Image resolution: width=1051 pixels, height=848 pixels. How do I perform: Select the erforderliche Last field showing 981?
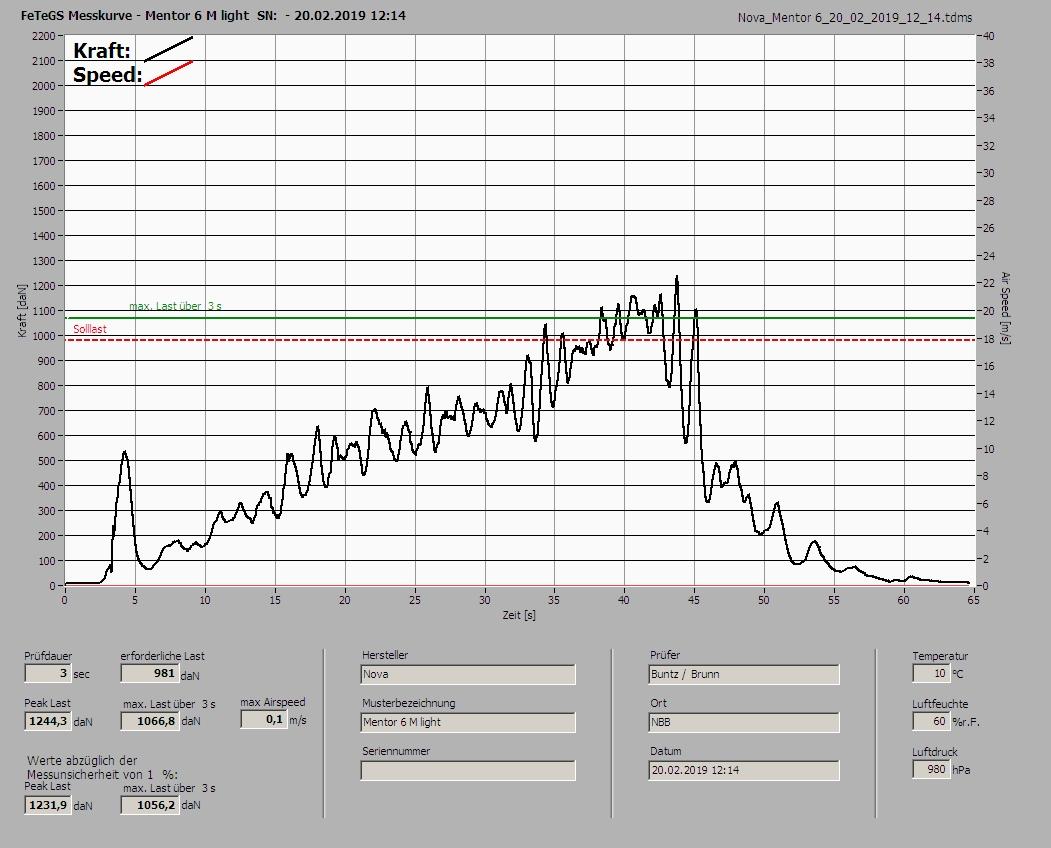(x=149, y=673)
